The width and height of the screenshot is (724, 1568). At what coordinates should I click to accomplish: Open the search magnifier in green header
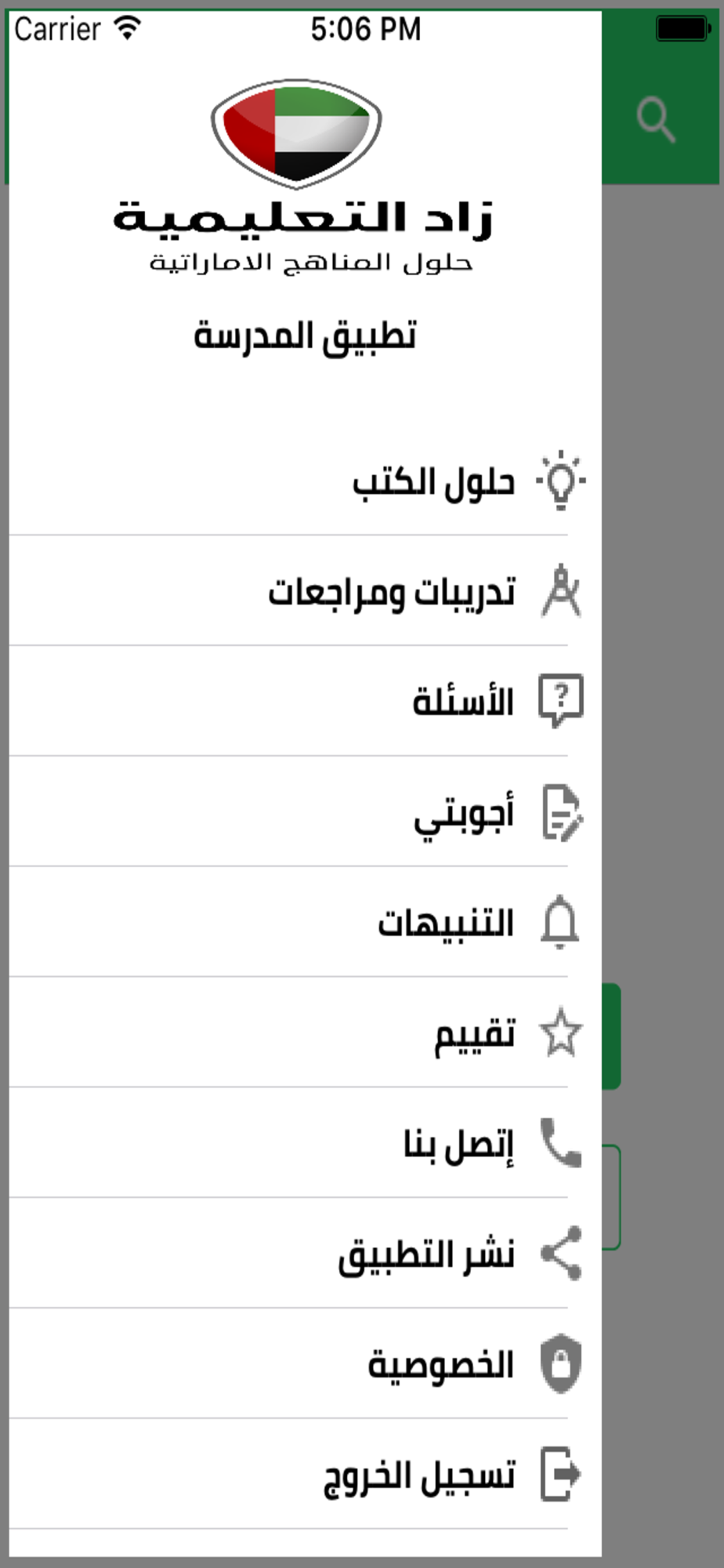point(656,120)
